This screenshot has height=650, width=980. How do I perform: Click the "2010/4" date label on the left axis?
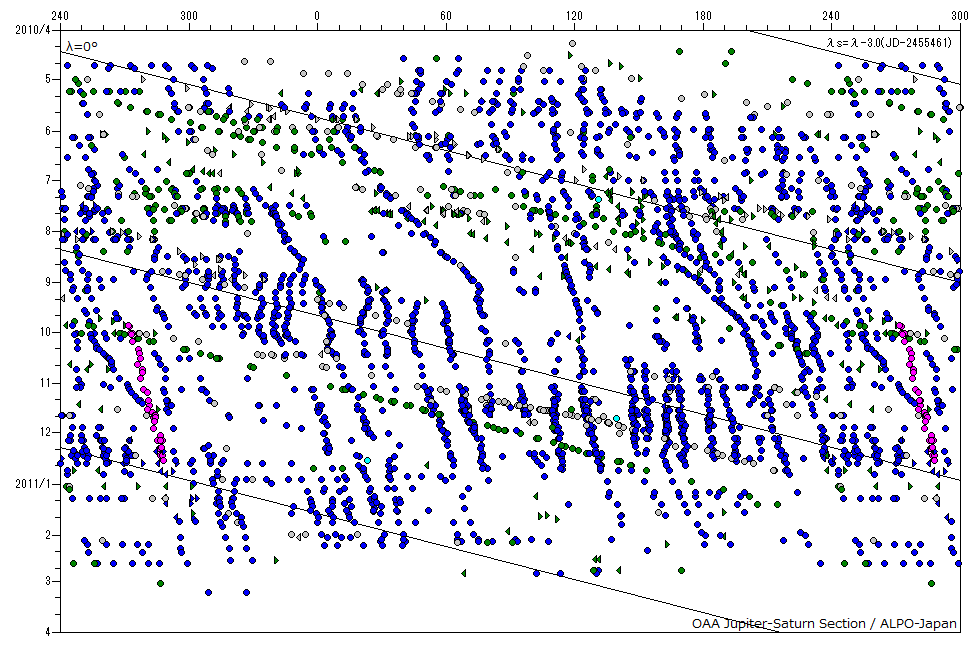tap(33, 29)
